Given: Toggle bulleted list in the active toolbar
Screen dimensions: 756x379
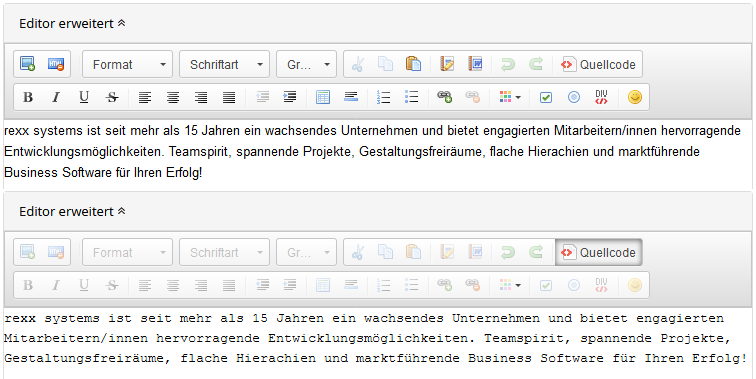Looking at the screenshot, I should [411, 97].
